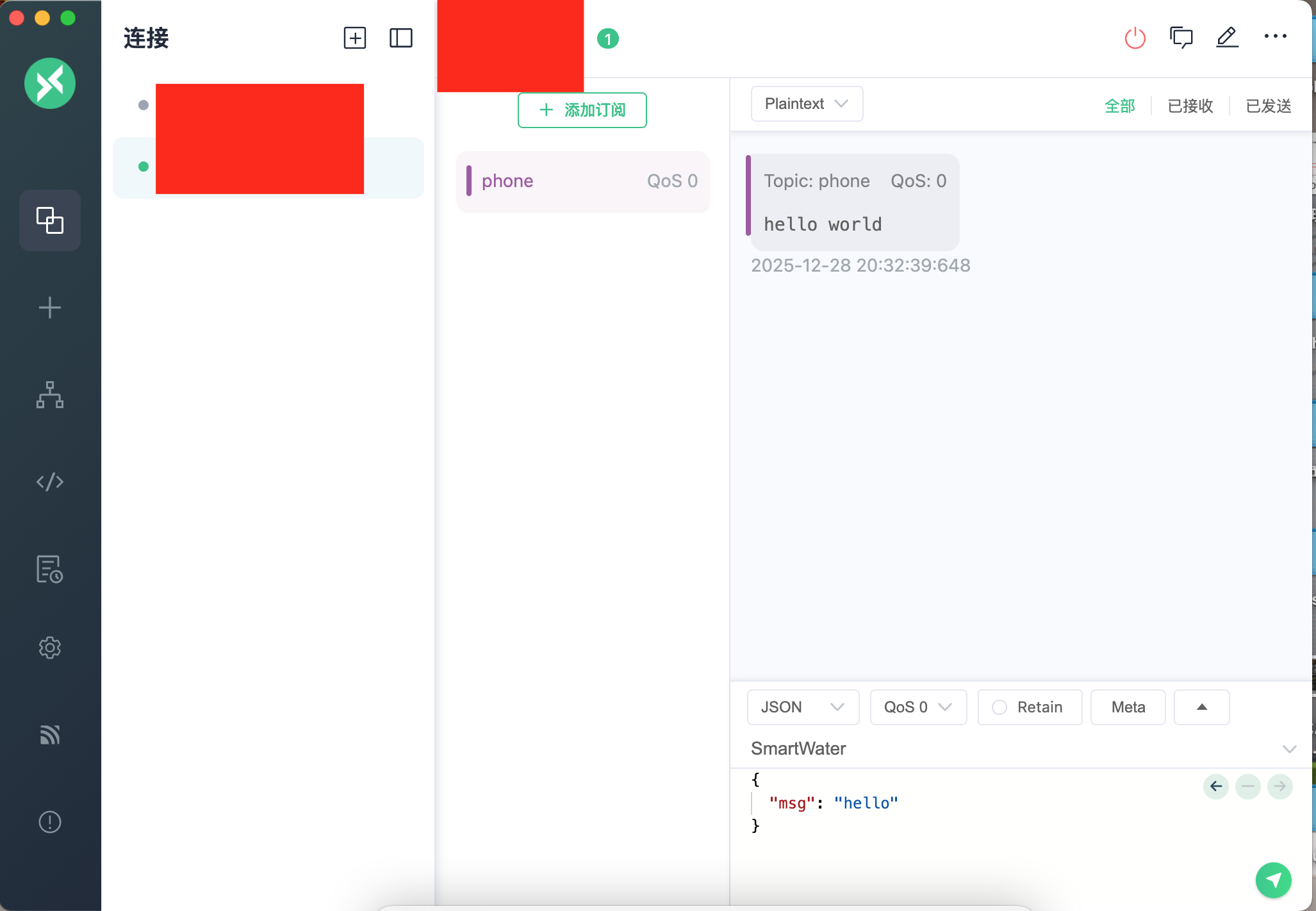Open the log viewer sidebar icon
1316x911 pixels.
click(50, 569)
